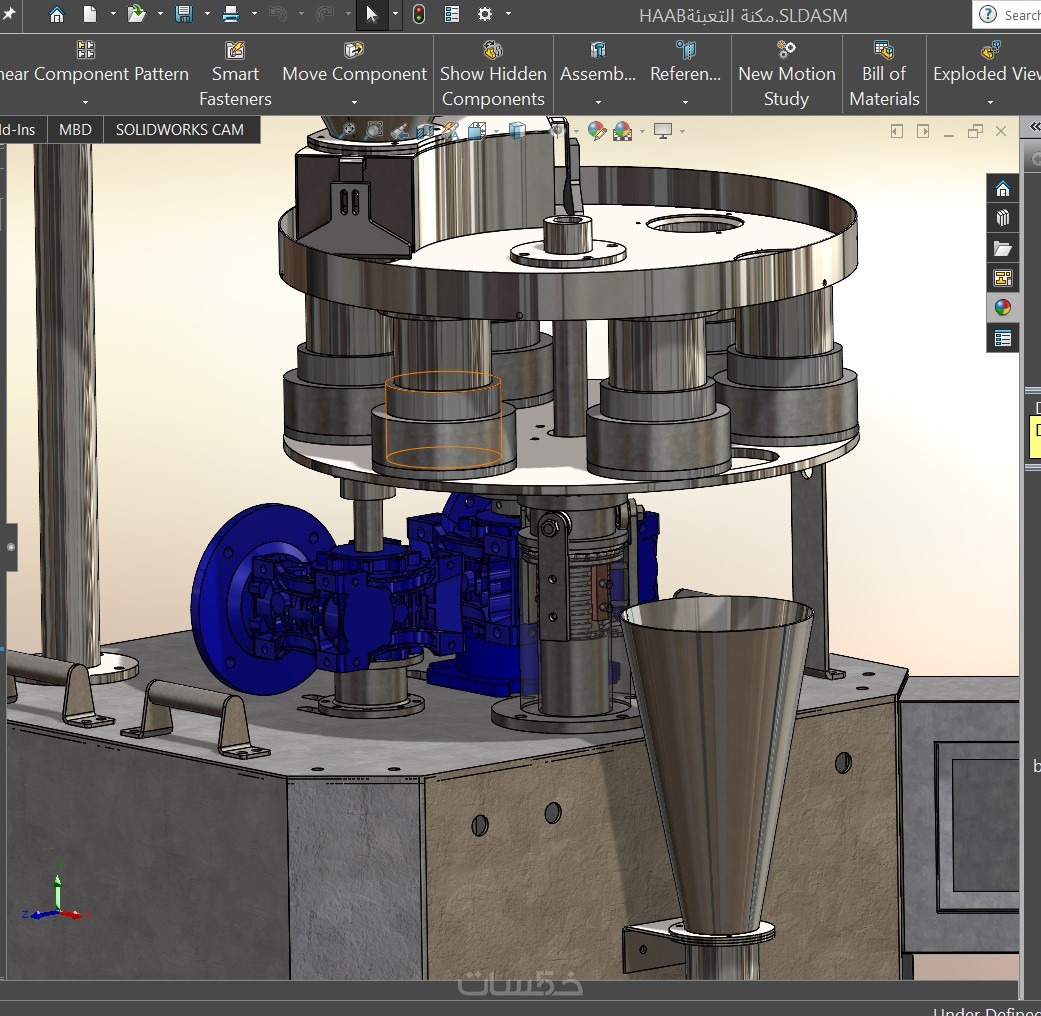Screen dimensions: 1041x1016
Task: Click the Rebuild traffic light icon
Action: pyautogui.click(x=418, y=14)
